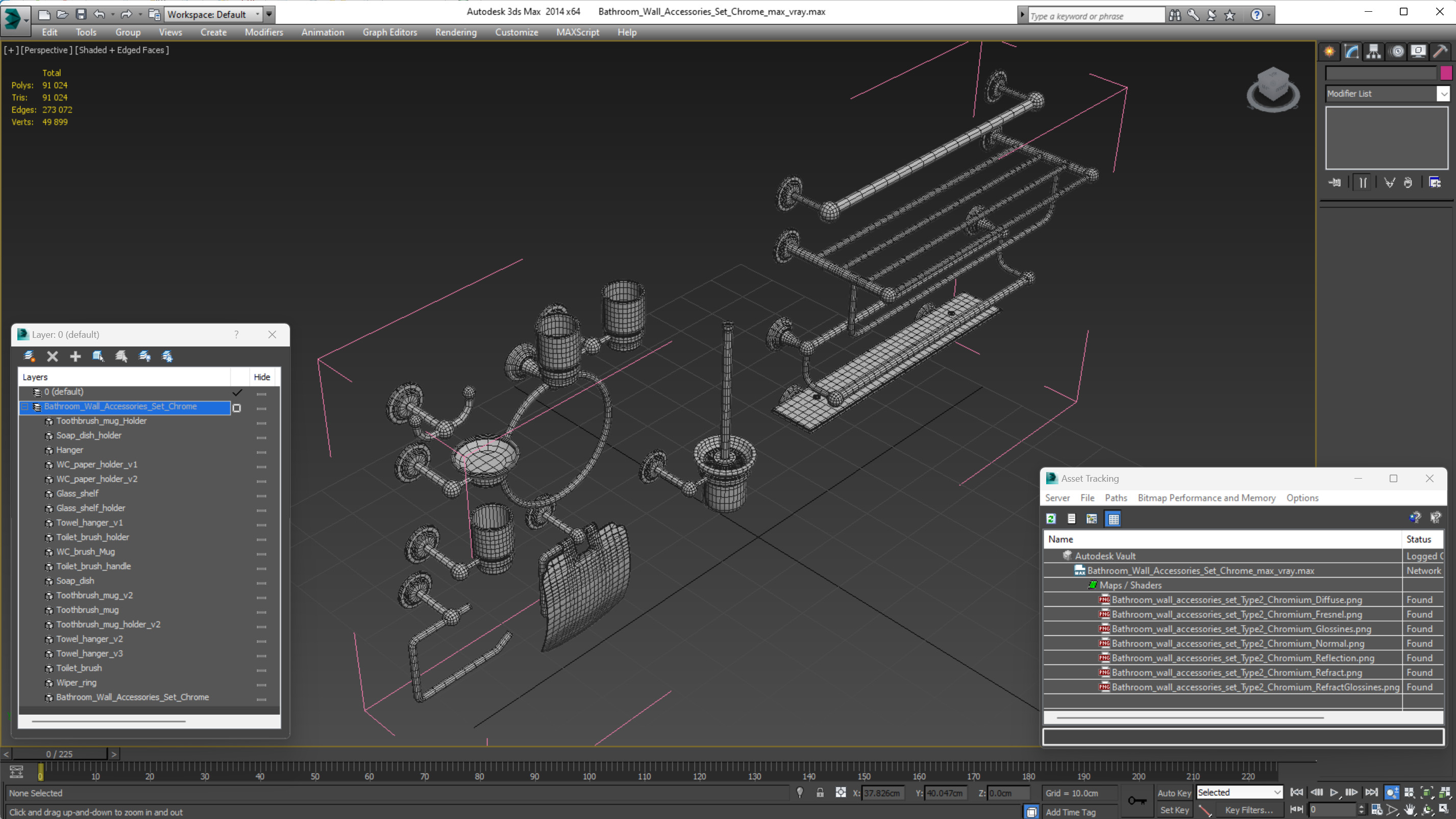The width and height of the screenshot is (1456, 819).
Task: Click the Set Keys key icon
Action: point(1137,800)
